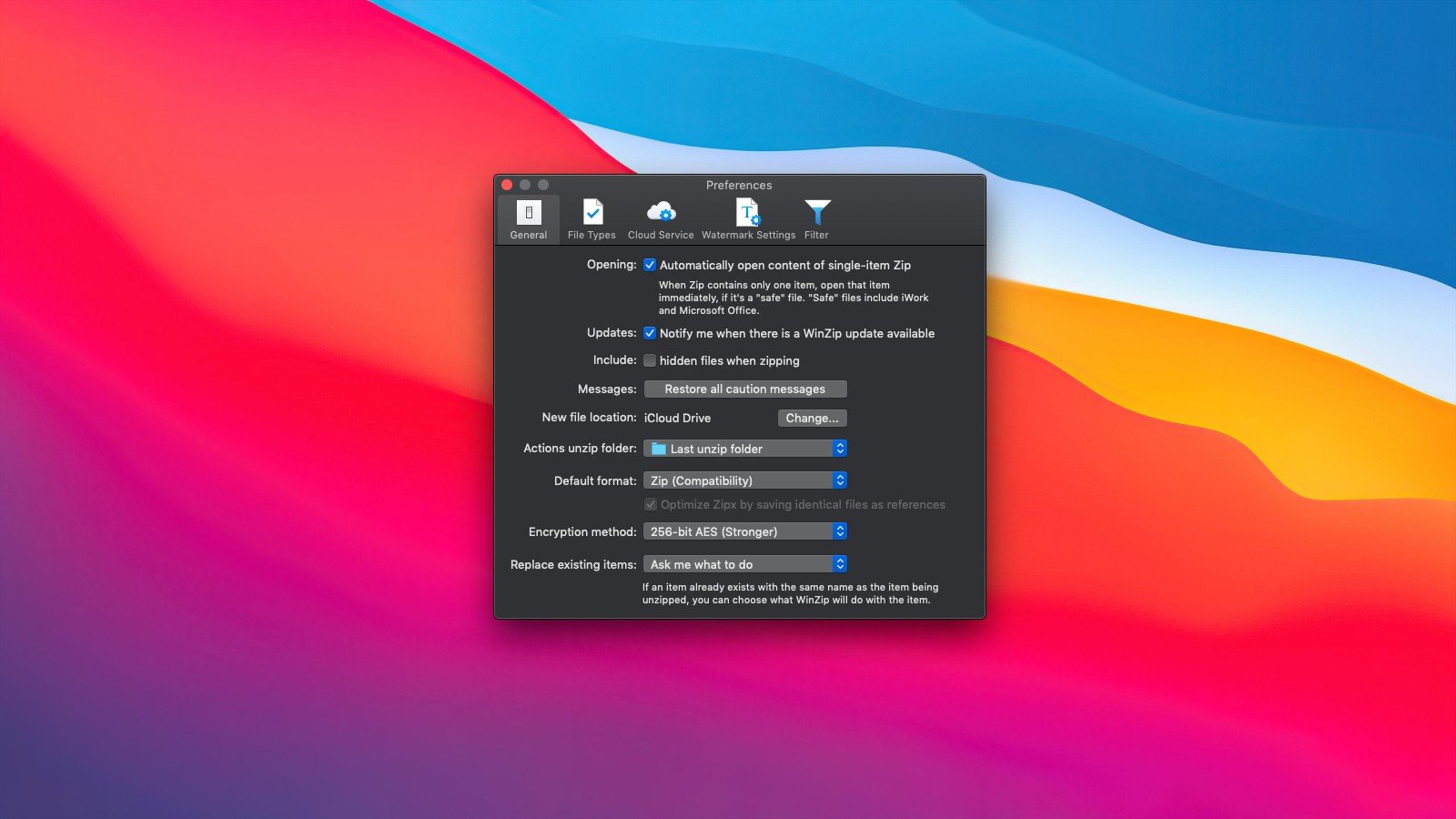Open the Cloud Service settings icon

(x=661, y=213)
